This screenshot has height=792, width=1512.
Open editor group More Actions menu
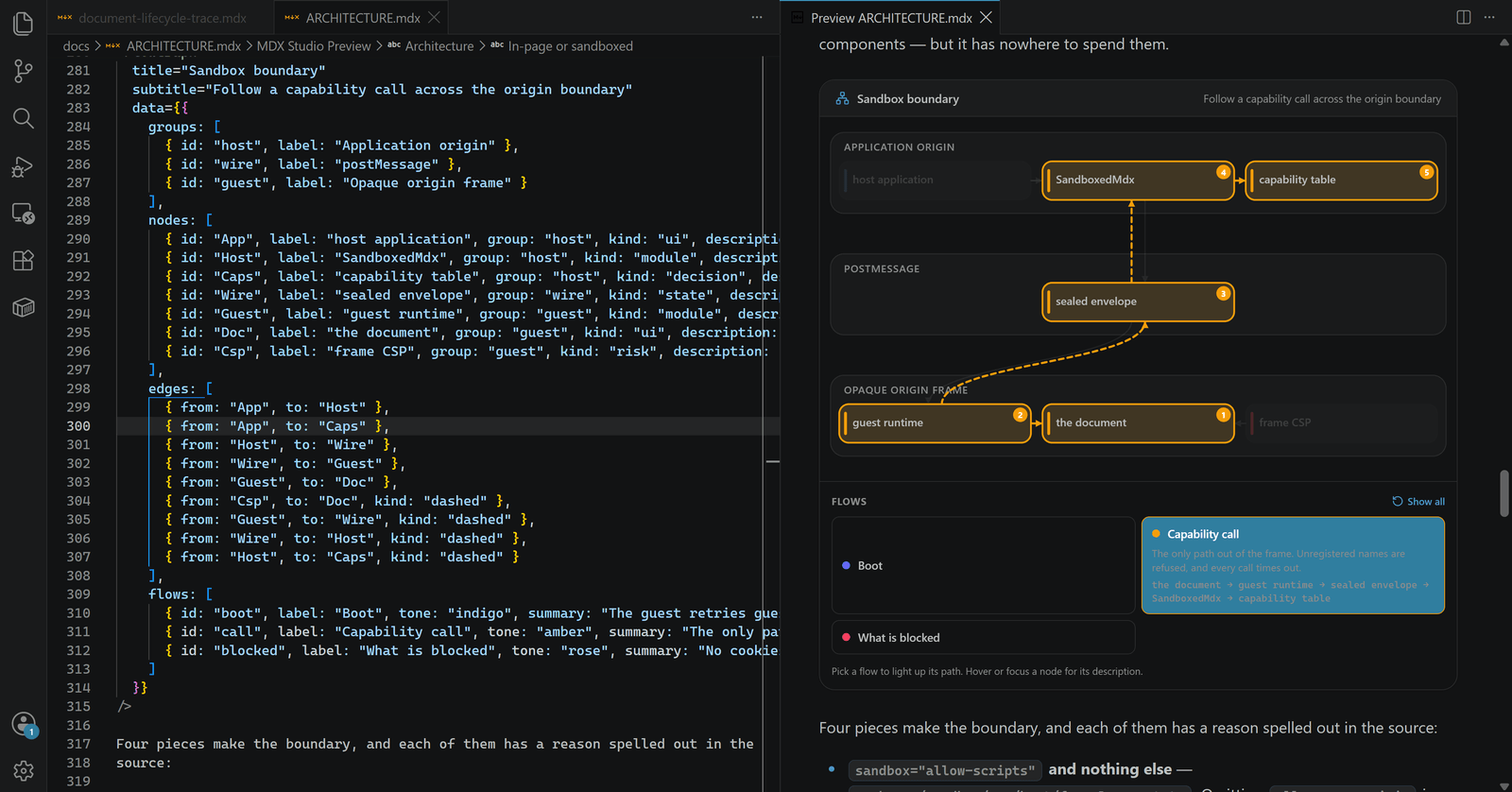pyautogui.click(x=757, y=17)
